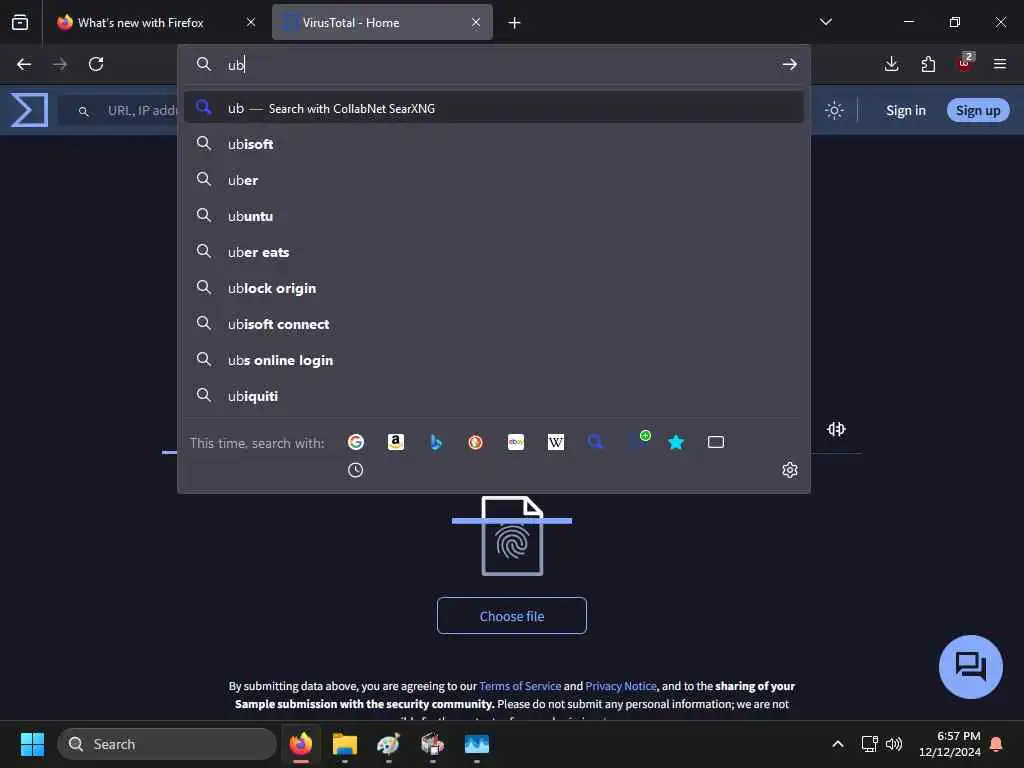Search this time with DuckDuckGo

pyautogui.click(x=475, y=442)
